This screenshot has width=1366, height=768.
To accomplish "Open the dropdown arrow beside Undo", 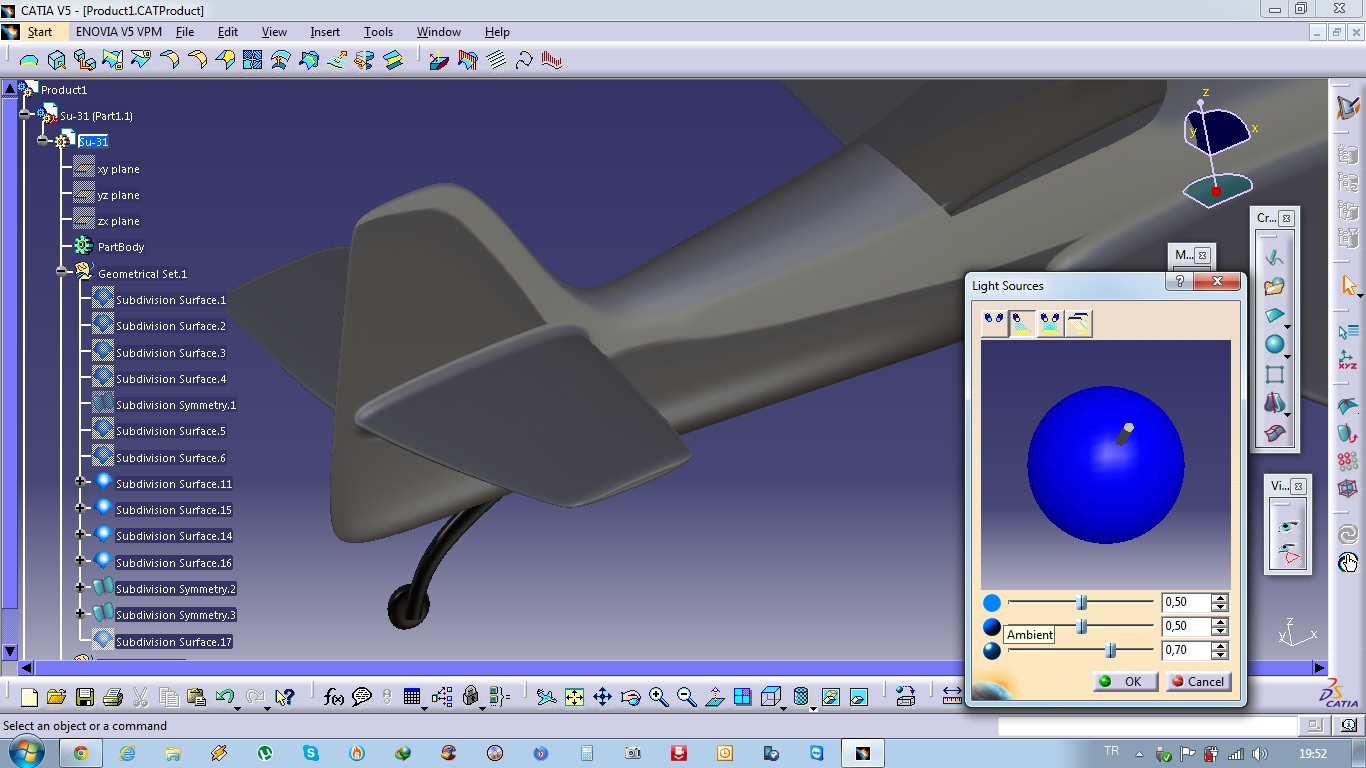I will (237, 708).
